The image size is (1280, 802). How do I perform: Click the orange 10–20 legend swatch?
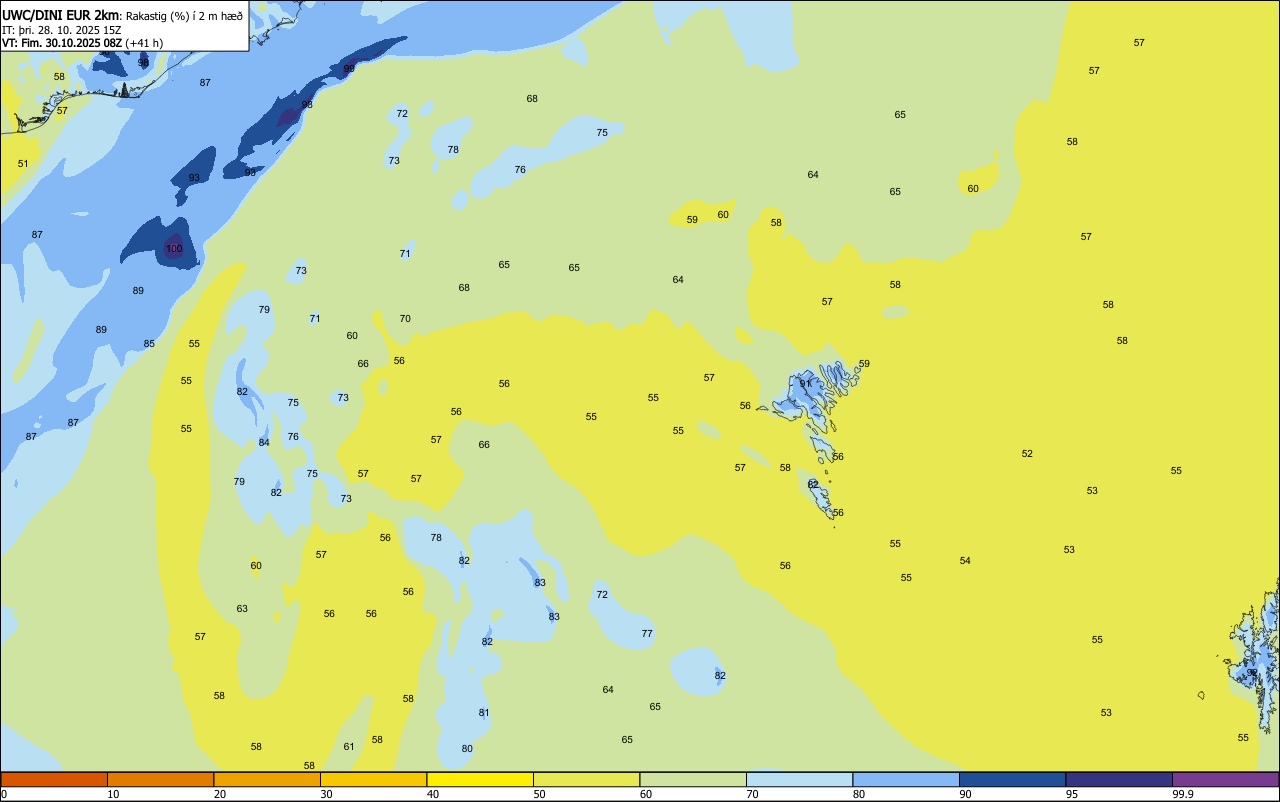(160, 779)
